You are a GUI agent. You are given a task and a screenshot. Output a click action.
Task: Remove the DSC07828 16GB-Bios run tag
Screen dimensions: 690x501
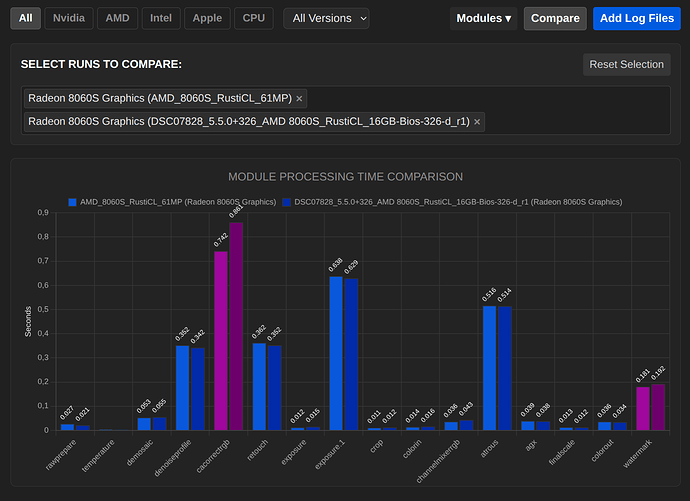(477, 122)
